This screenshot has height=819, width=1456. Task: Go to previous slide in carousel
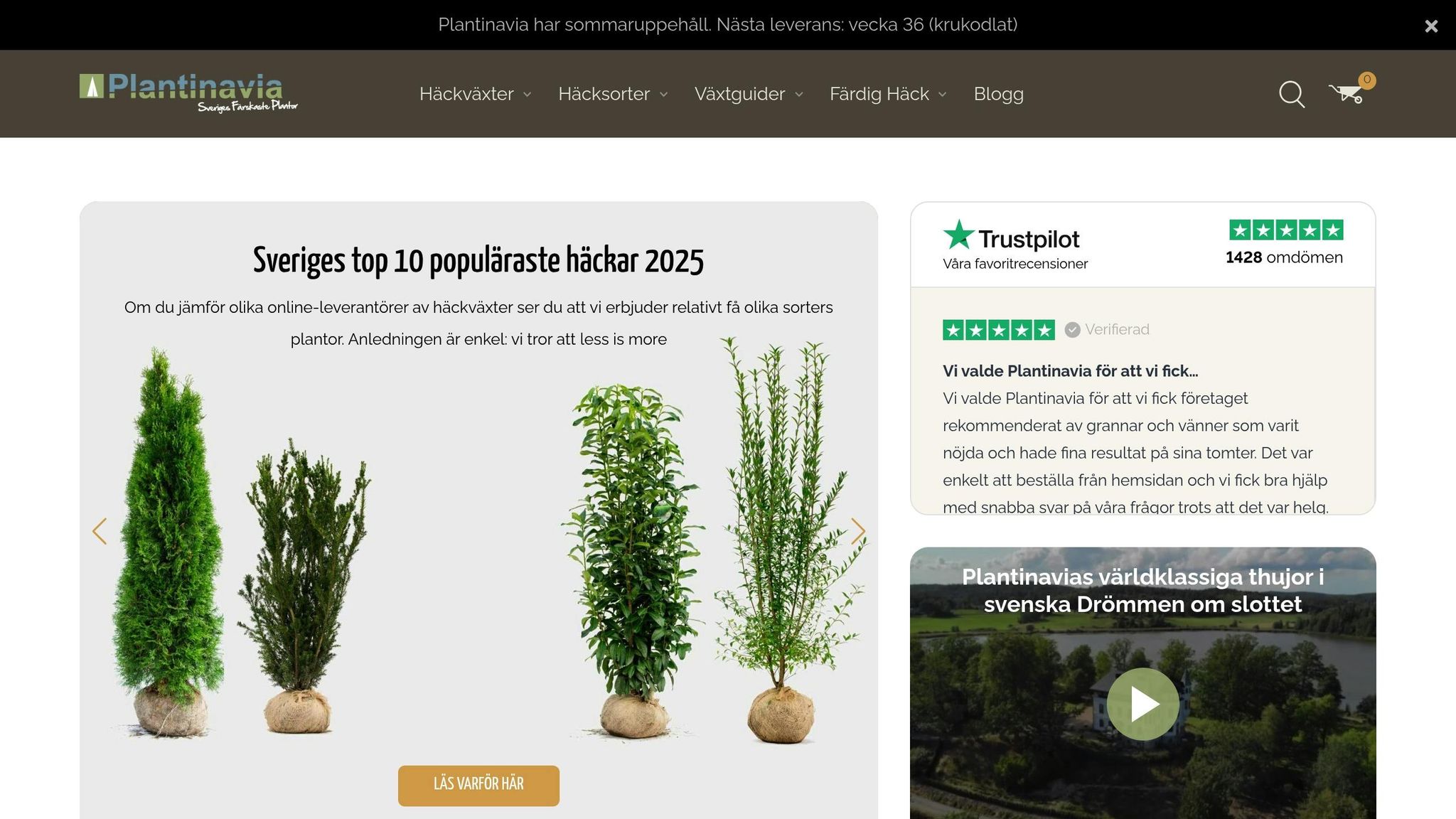pos(100,531)
